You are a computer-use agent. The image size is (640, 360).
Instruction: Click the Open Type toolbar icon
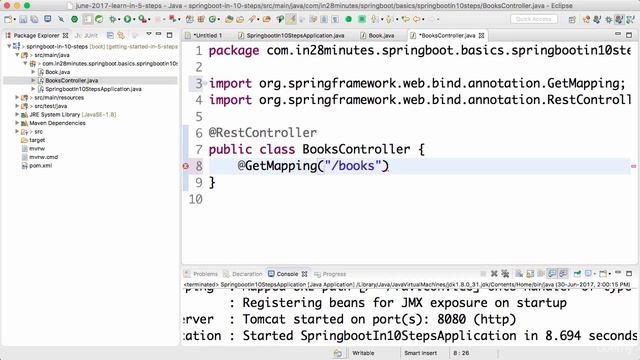click(229, 19)
